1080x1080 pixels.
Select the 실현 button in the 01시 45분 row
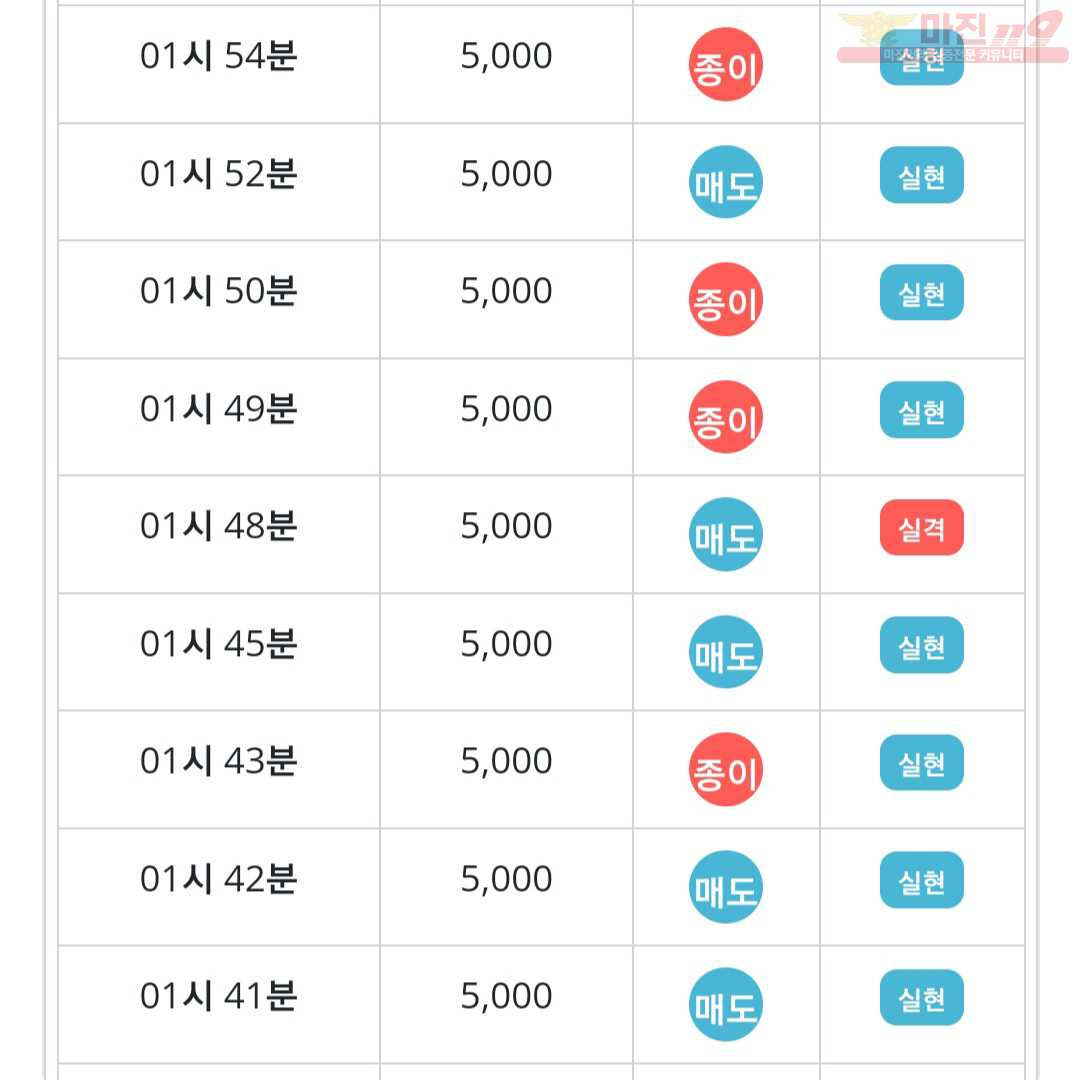pos(922,645)
